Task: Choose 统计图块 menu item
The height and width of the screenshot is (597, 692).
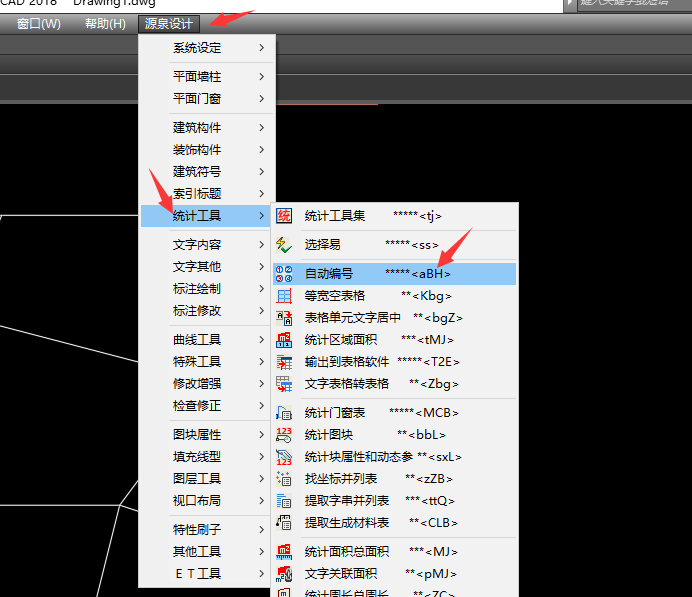Action: (x=395, y=435)
